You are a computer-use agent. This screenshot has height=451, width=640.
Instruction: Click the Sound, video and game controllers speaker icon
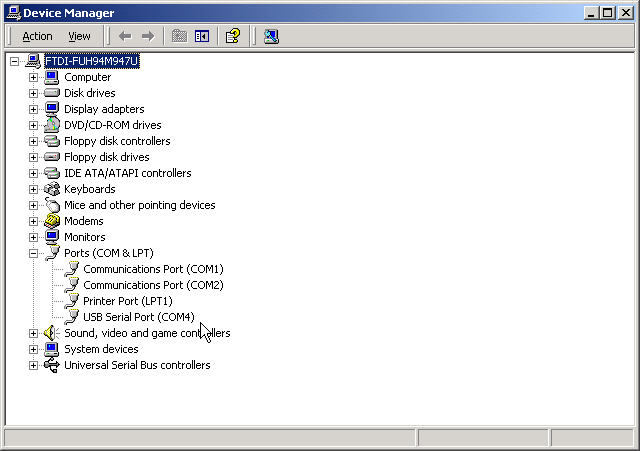[51, 333]
